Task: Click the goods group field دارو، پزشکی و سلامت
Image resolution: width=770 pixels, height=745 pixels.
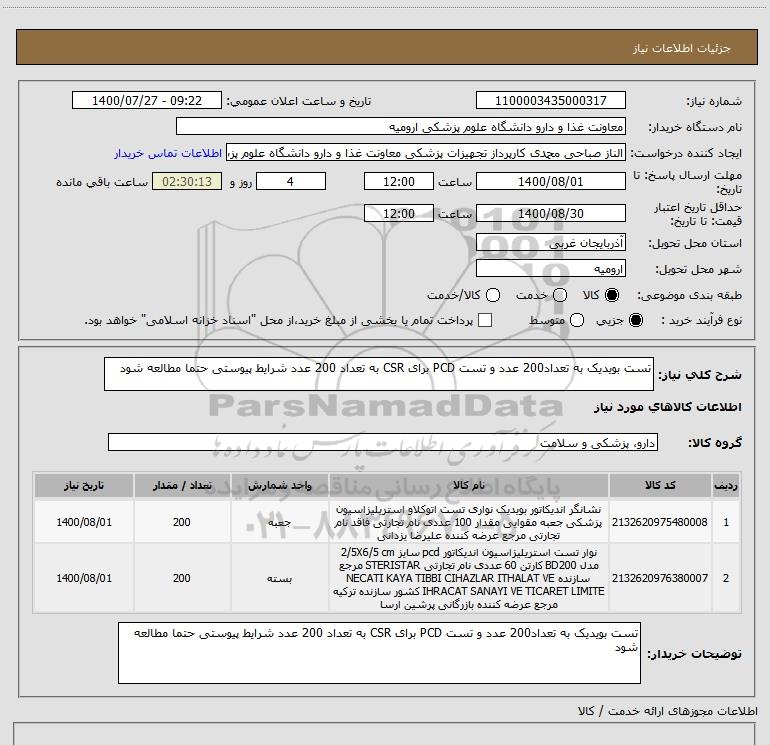Action: pos(383,442)
